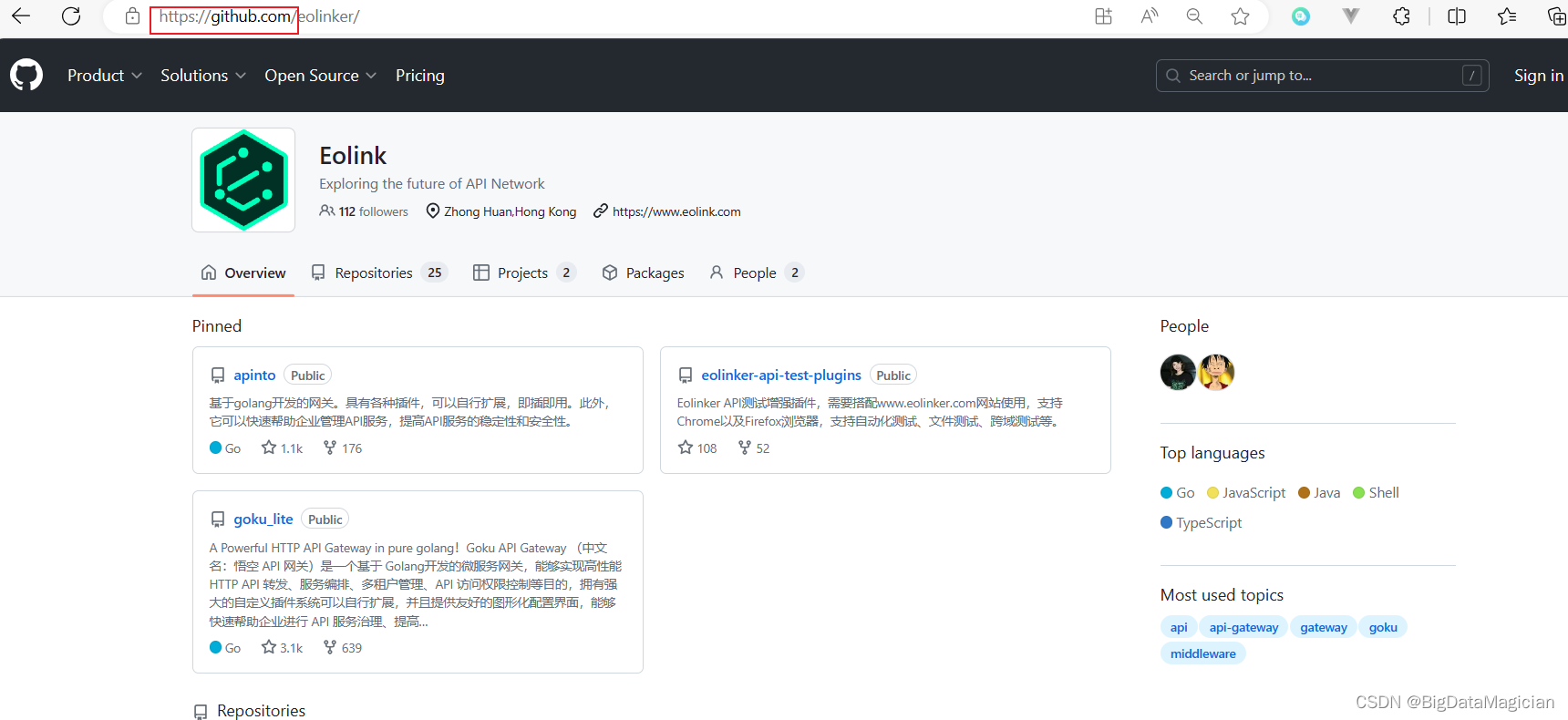1568x720 pixels.
Task: Filter by JavaScript in Top languages
Action: (1246, 493)
